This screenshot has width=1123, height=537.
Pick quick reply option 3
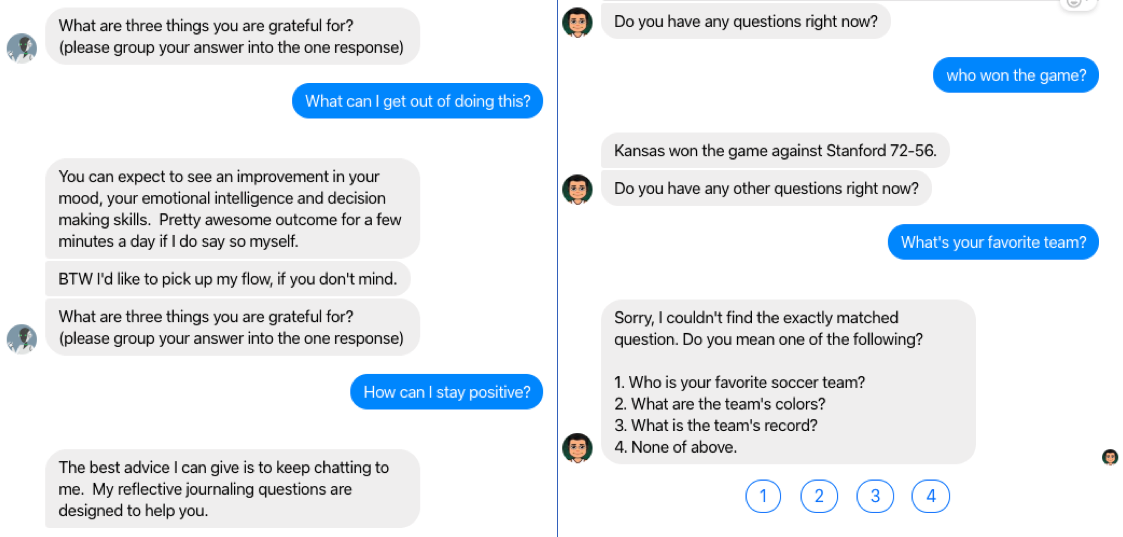875,496
